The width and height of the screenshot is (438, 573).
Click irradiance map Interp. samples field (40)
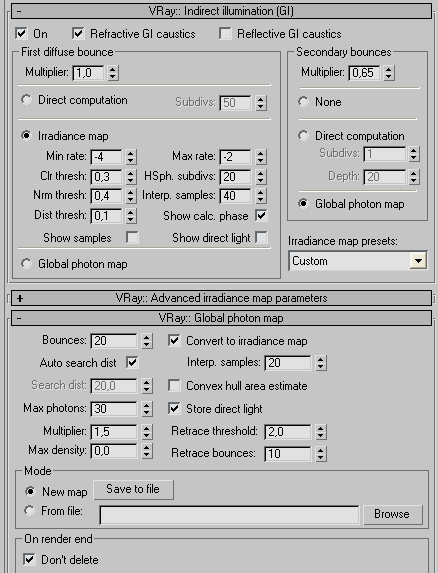236,196
